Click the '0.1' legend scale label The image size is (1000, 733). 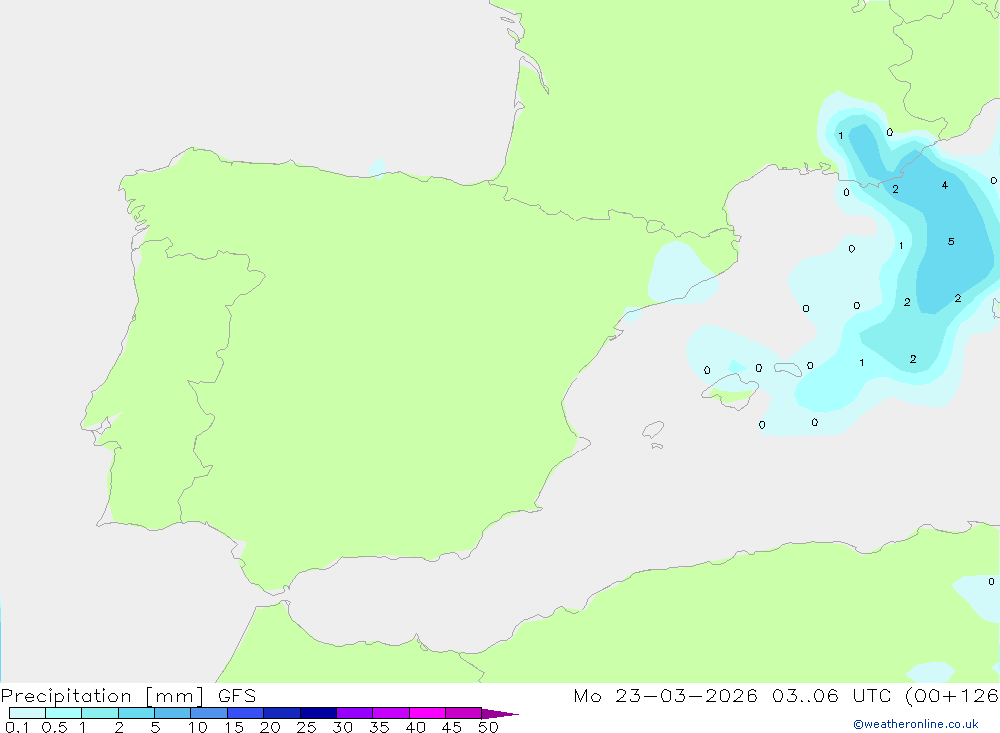[x=17, y=727]
